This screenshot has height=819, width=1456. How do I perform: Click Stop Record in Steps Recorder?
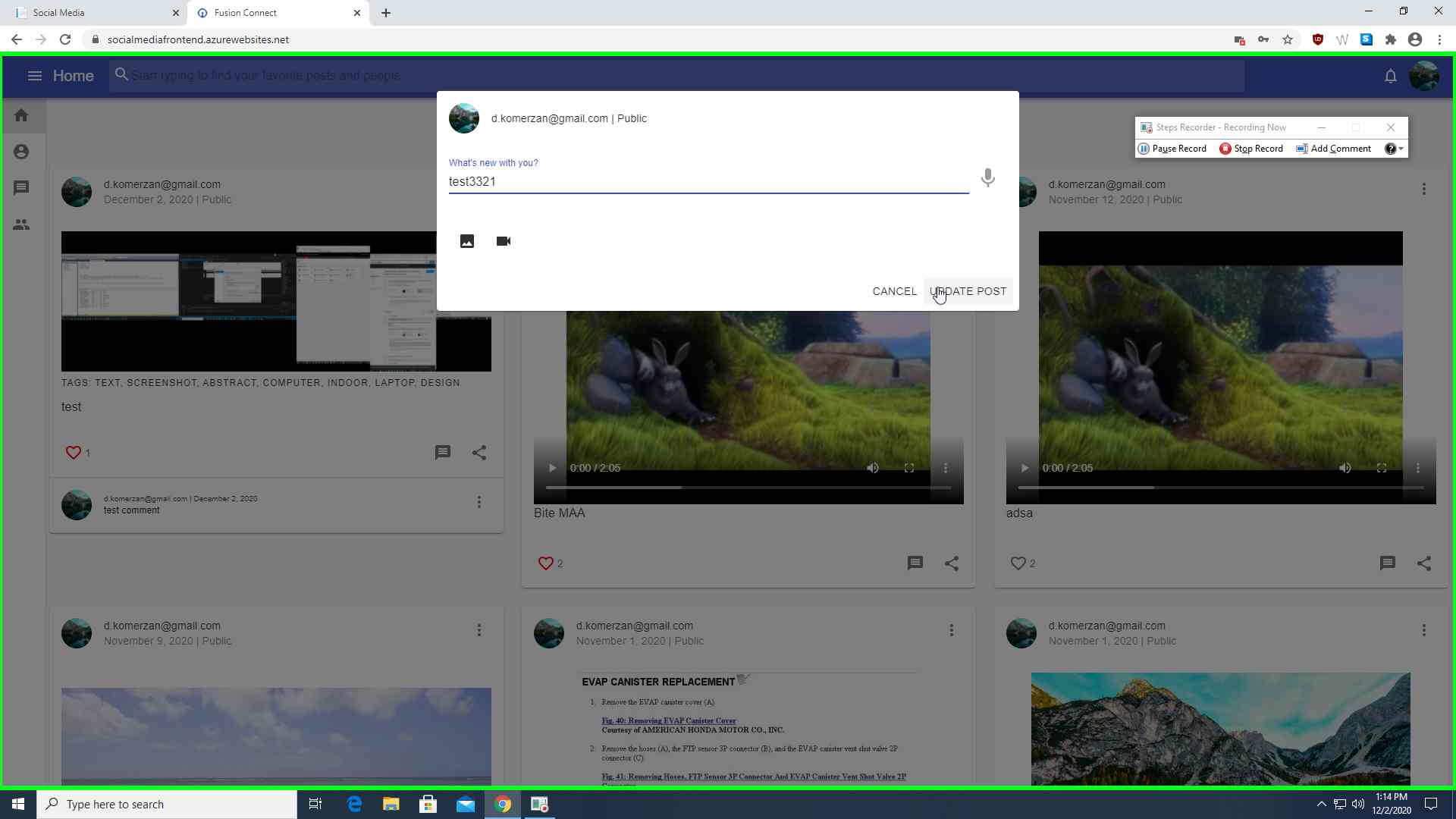1251,149
